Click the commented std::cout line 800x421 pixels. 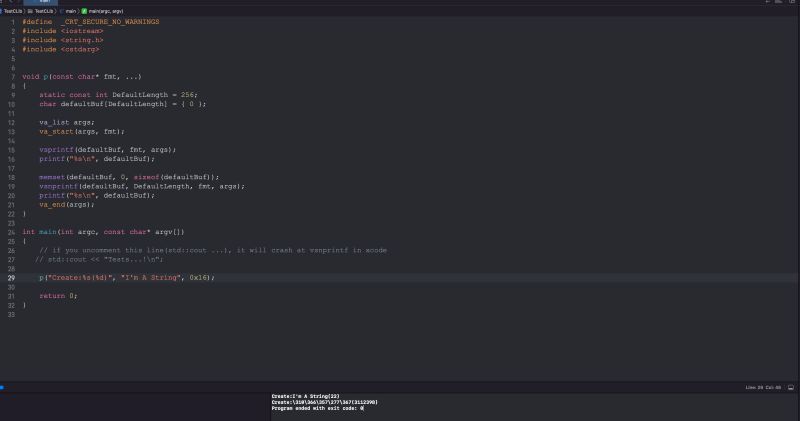(x=99, y=259)
